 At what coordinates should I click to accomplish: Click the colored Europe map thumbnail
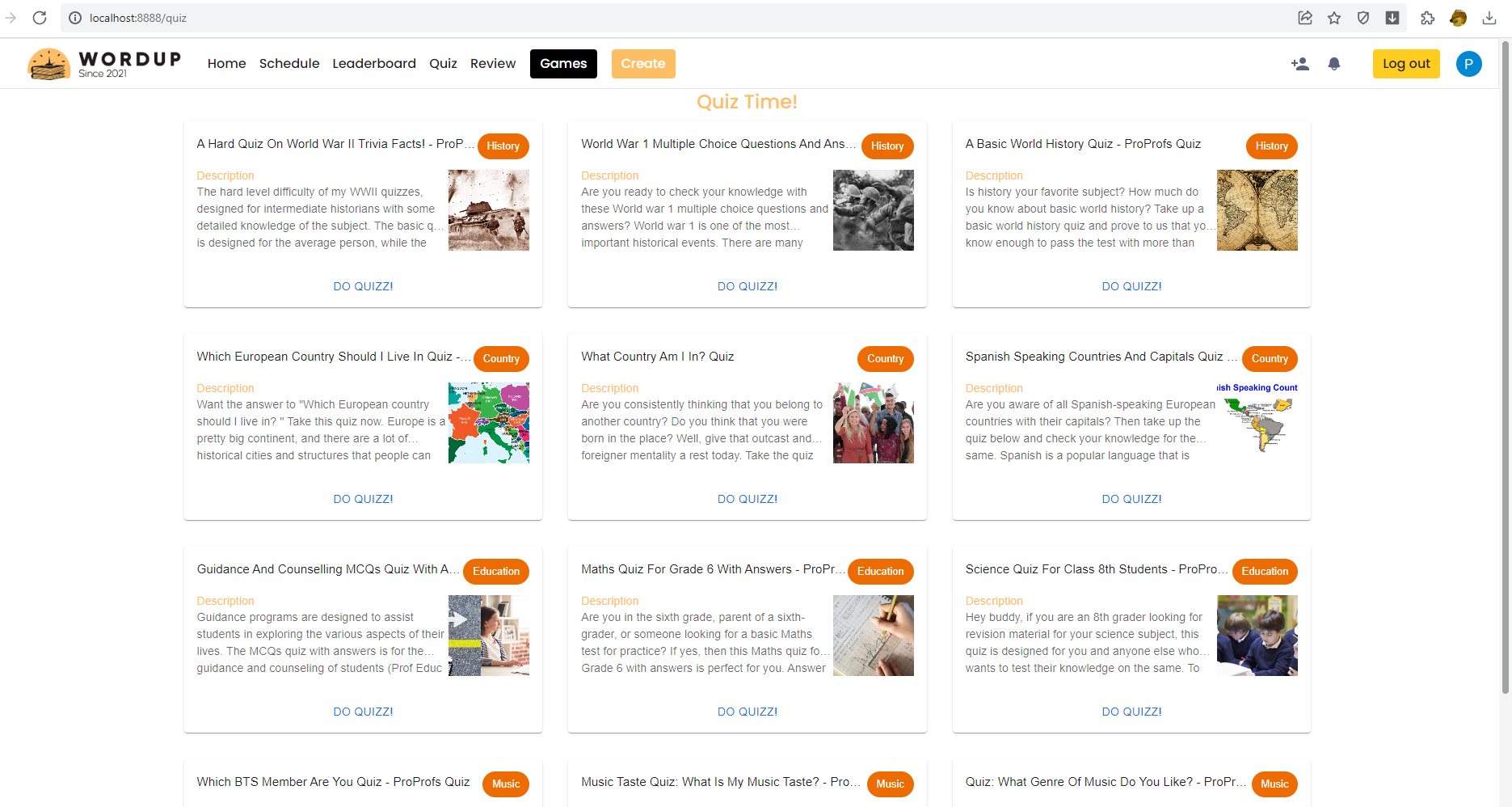click(489, 423)
